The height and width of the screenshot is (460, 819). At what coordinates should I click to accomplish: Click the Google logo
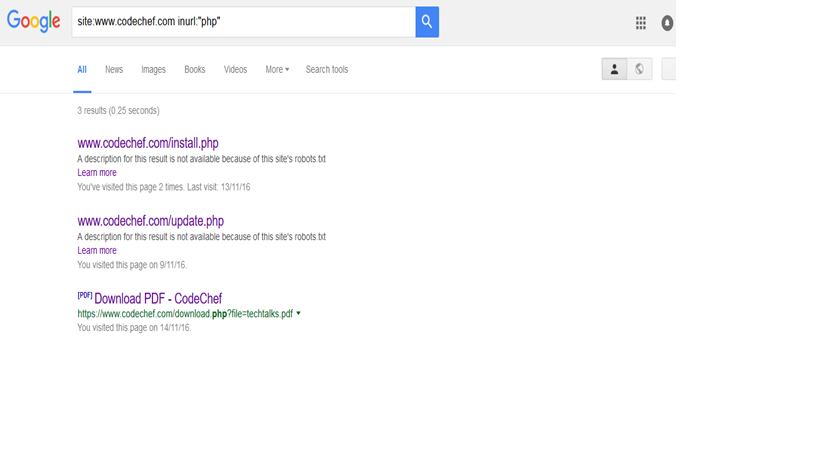(33, 21)
